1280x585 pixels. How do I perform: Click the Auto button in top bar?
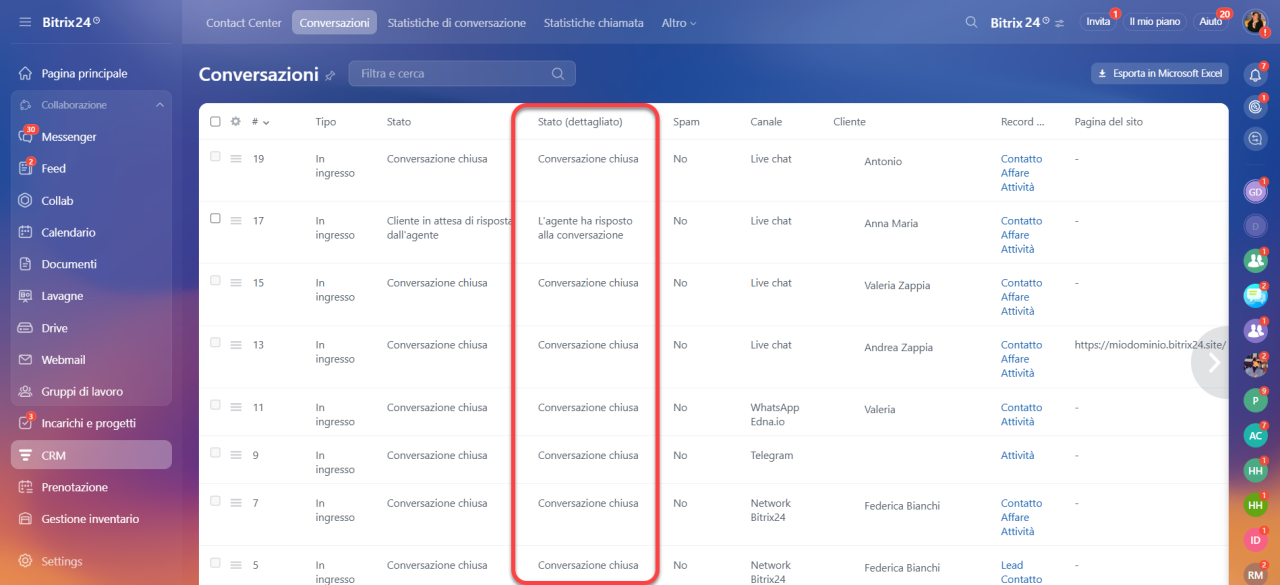click(1211, 22)
